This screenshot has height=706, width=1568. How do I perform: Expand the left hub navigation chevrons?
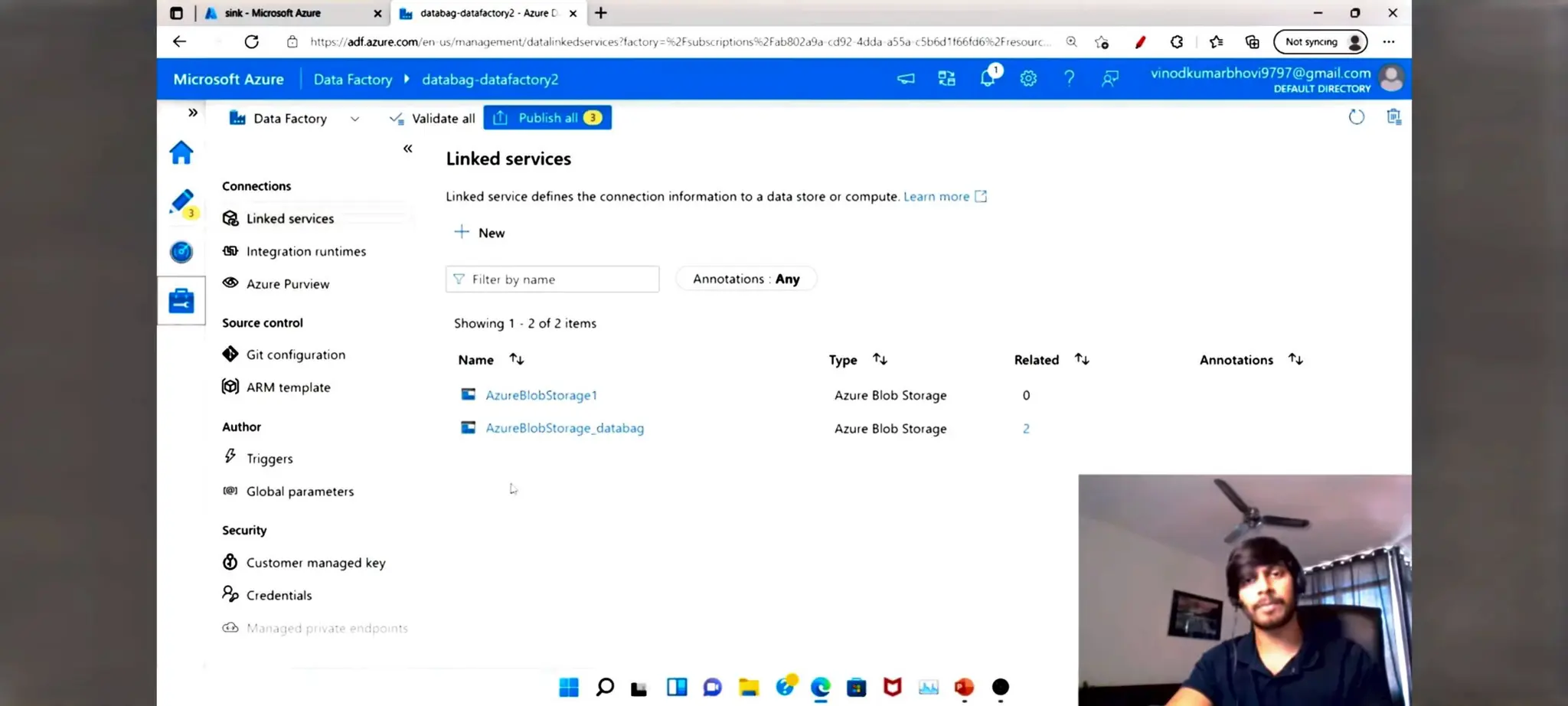193,113
